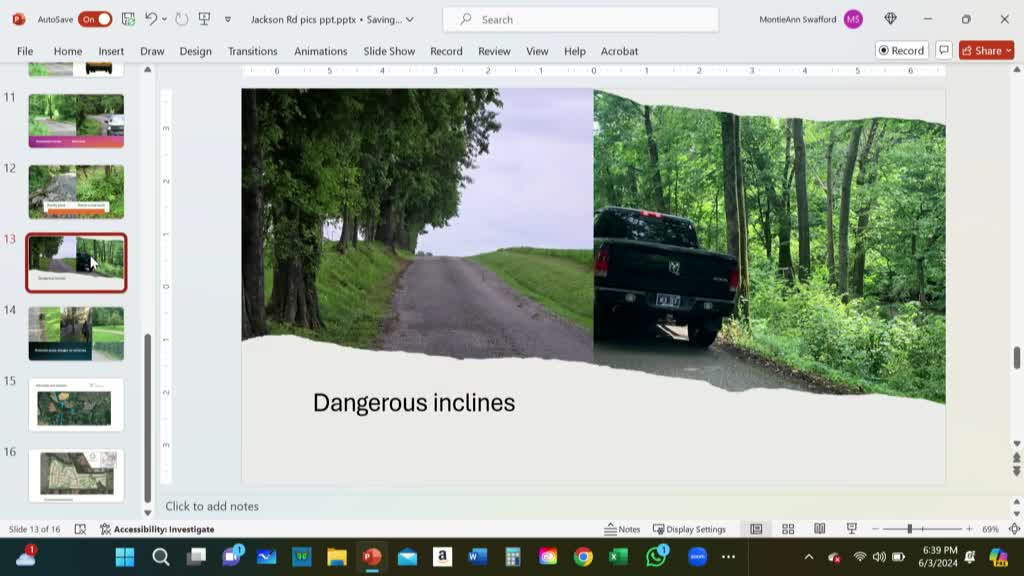This screenshot has width=1024, height=576.
Task: Expand the file name dropdown chevron
Action: point(410,19)
